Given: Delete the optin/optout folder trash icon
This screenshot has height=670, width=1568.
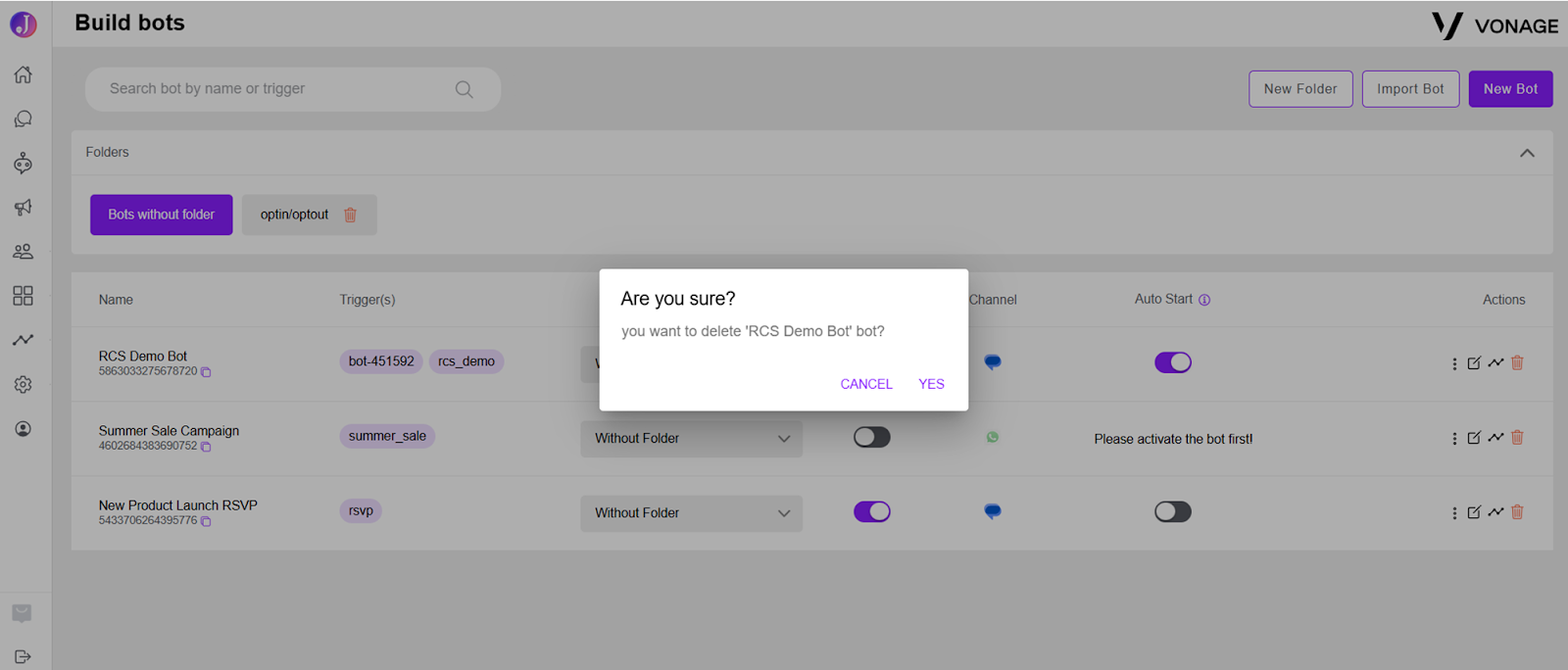Looking at the screenshot, I should click(350, 215).
